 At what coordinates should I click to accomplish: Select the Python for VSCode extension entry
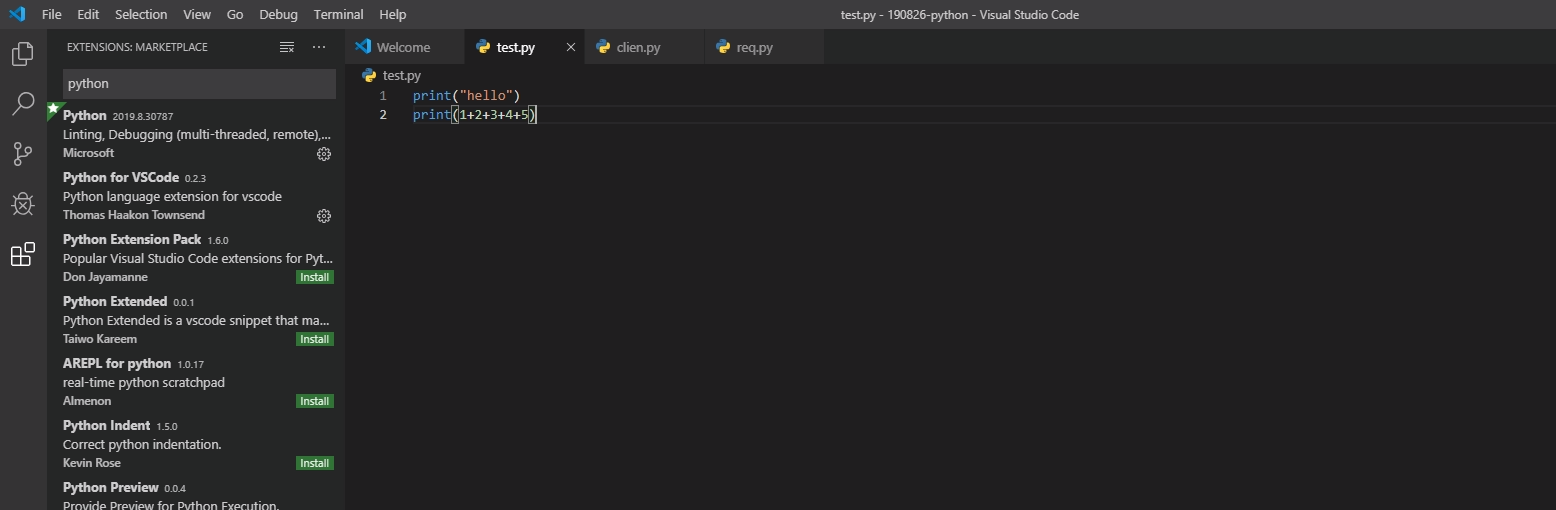click(x=196, y=196)
